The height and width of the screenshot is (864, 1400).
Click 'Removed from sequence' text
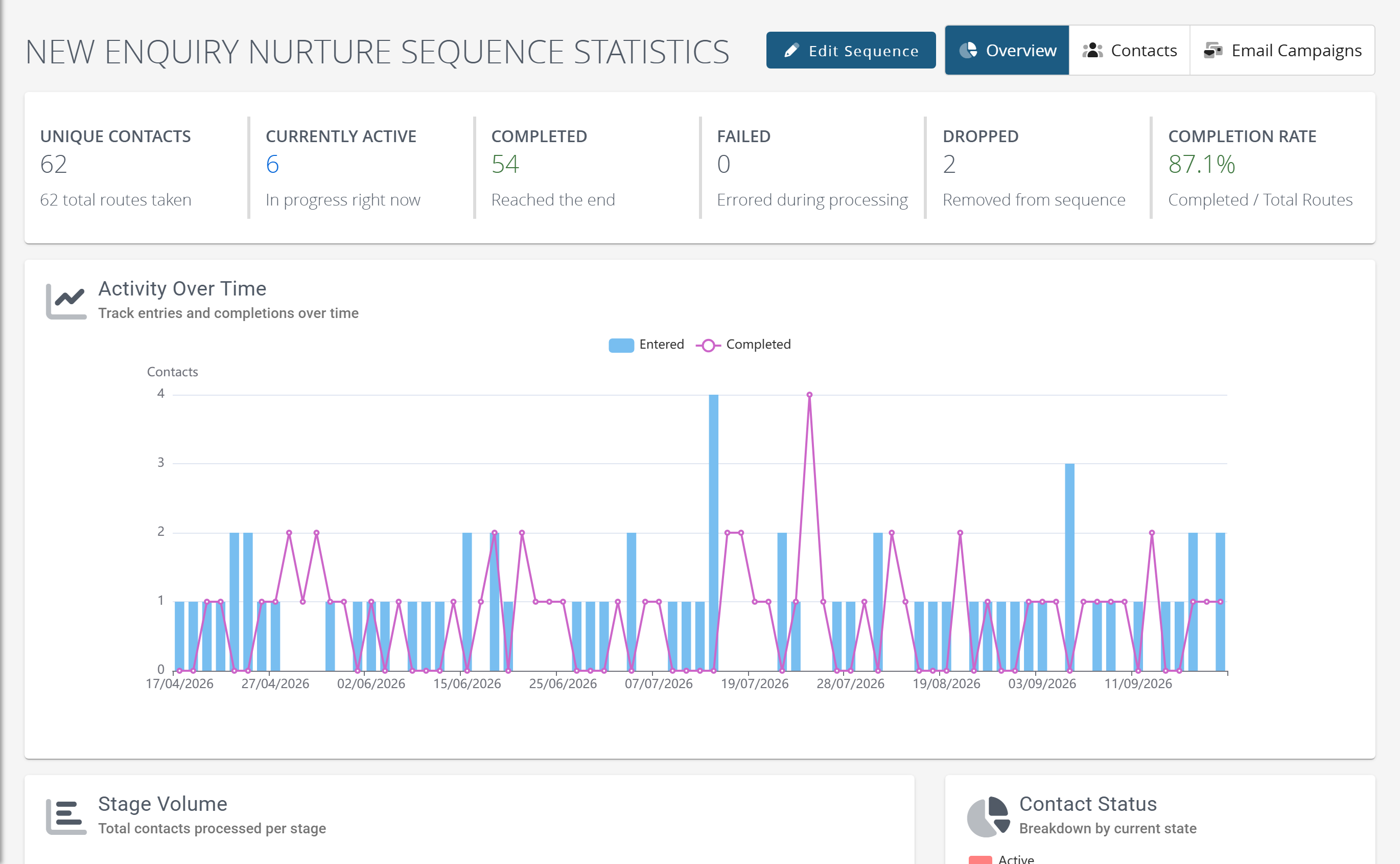click(x=1034, y=200)
